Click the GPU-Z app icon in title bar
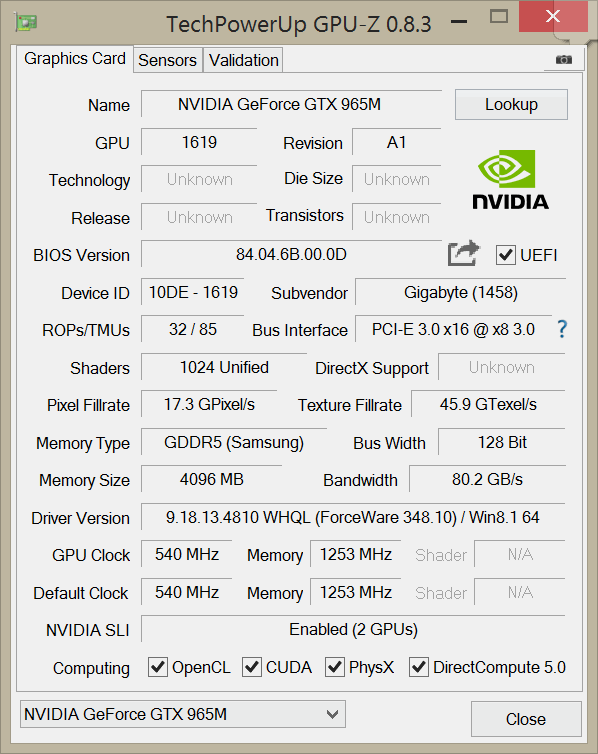 (26, 22)
